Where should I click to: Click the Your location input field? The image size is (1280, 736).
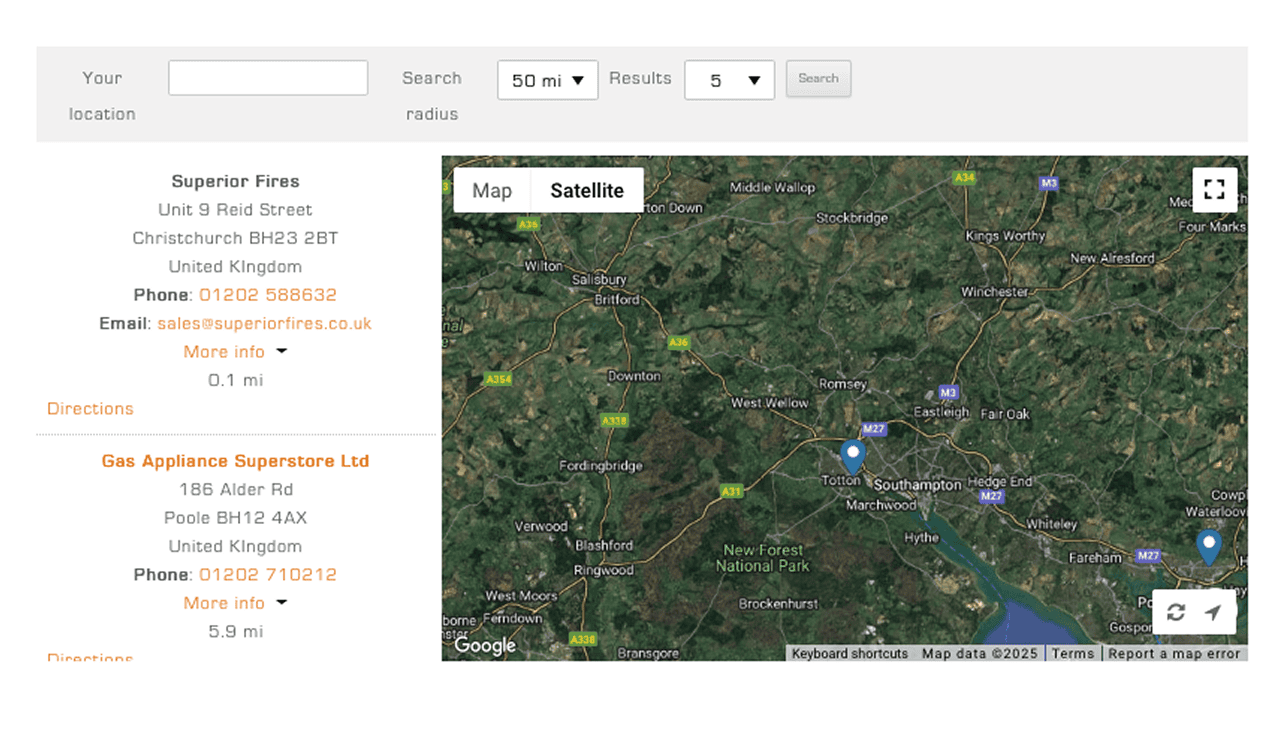pyautogui.click(x=268, y=78)
